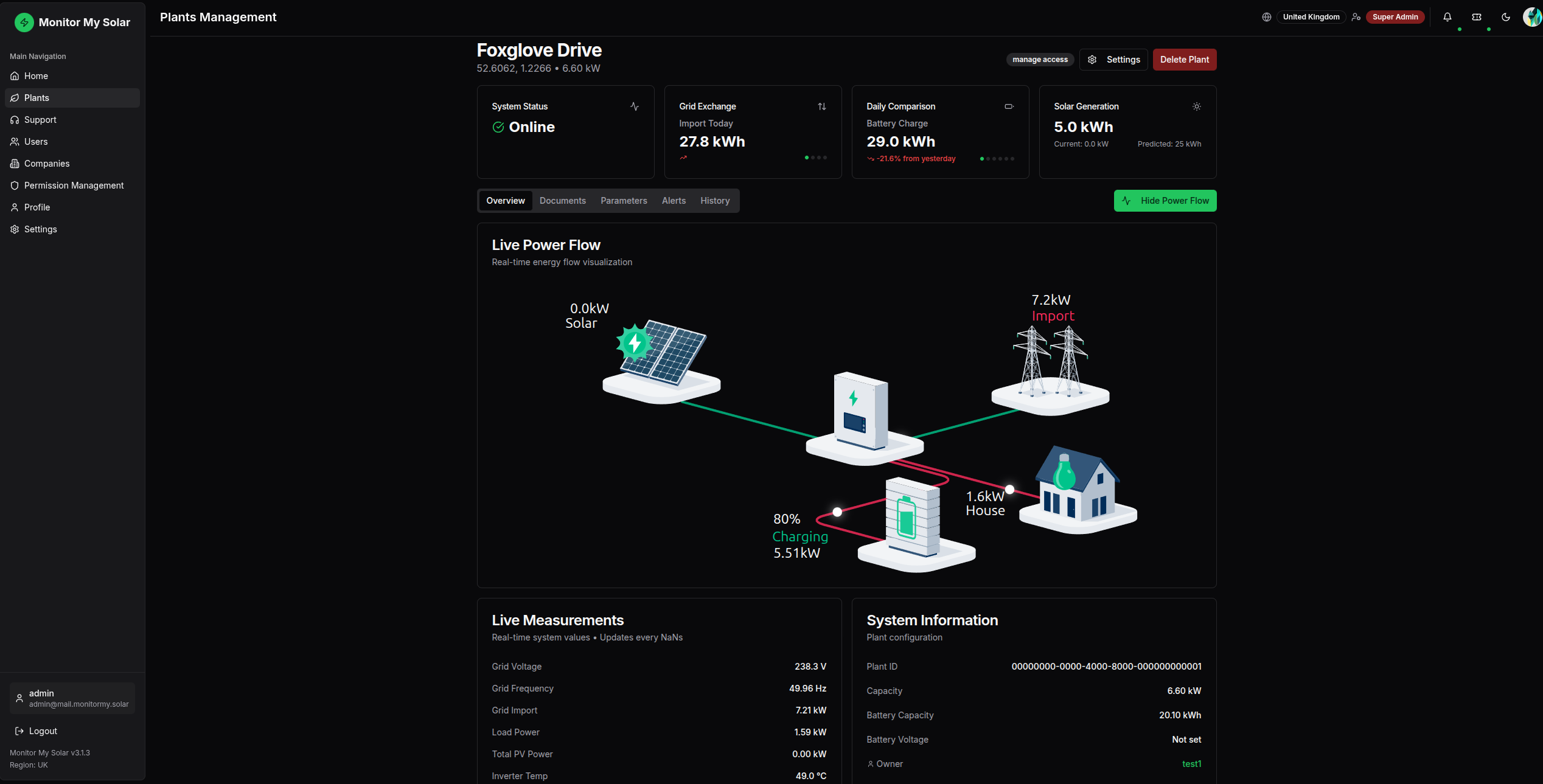Image resolution: width=1543 pixels, height=784 pixels.
Task: Click the Super Admin role badge
Action: [1395, 17]
